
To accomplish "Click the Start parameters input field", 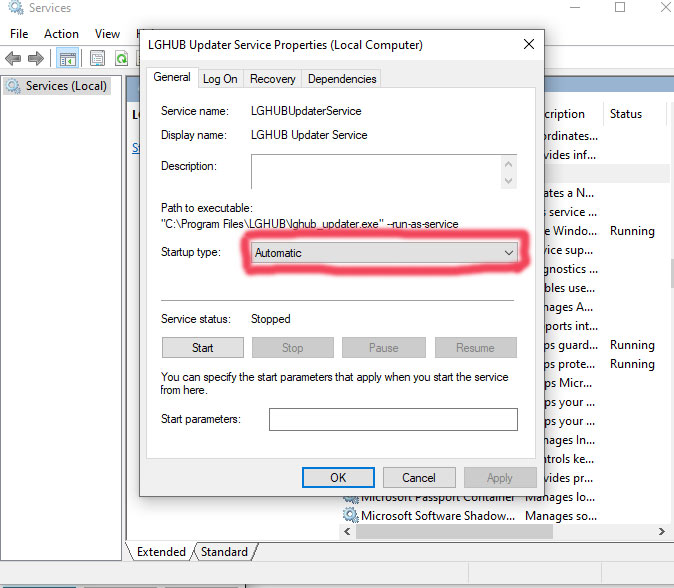I will (393, 419).
